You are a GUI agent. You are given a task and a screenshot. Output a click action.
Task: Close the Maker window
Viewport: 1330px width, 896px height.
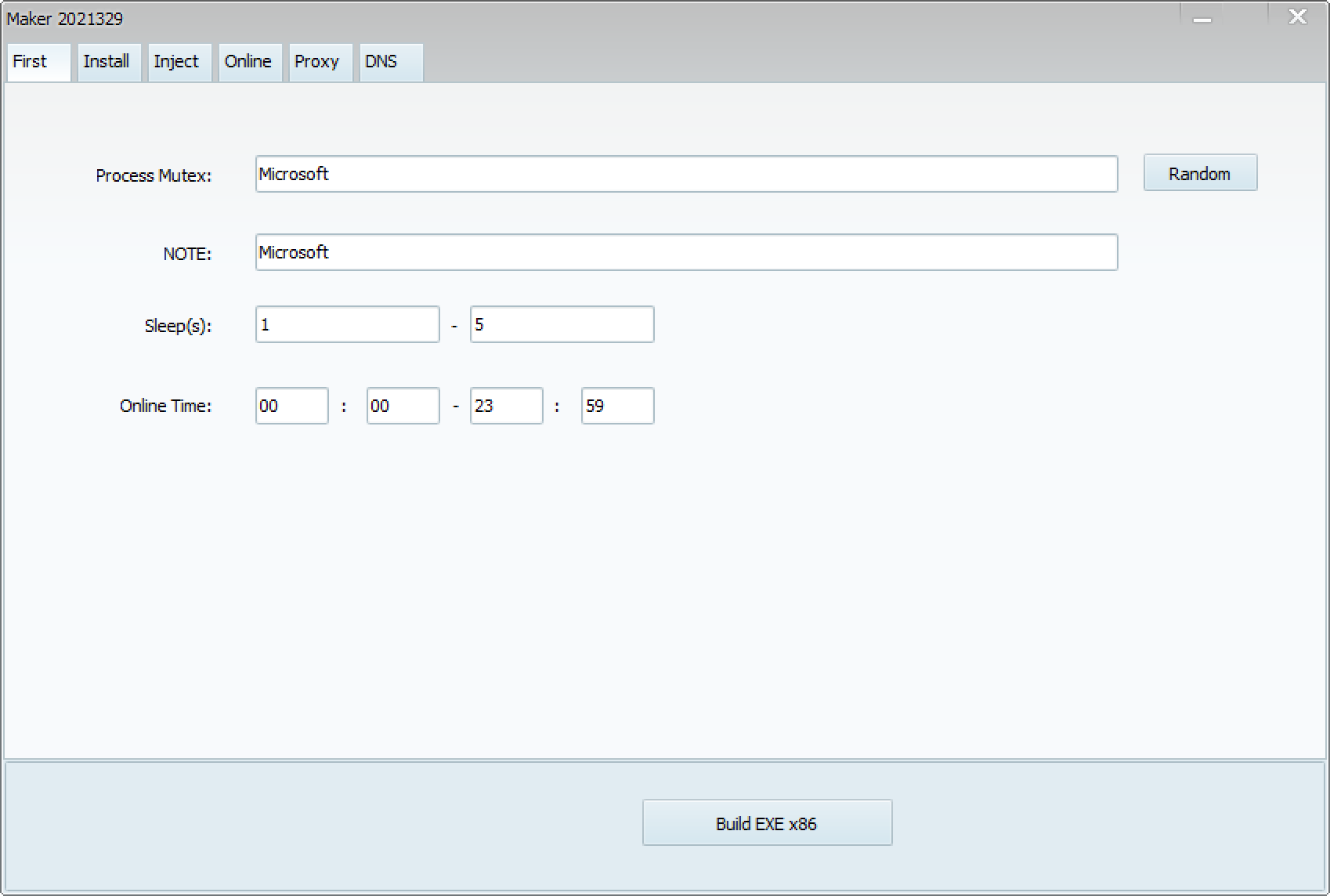coord(1298,17)
